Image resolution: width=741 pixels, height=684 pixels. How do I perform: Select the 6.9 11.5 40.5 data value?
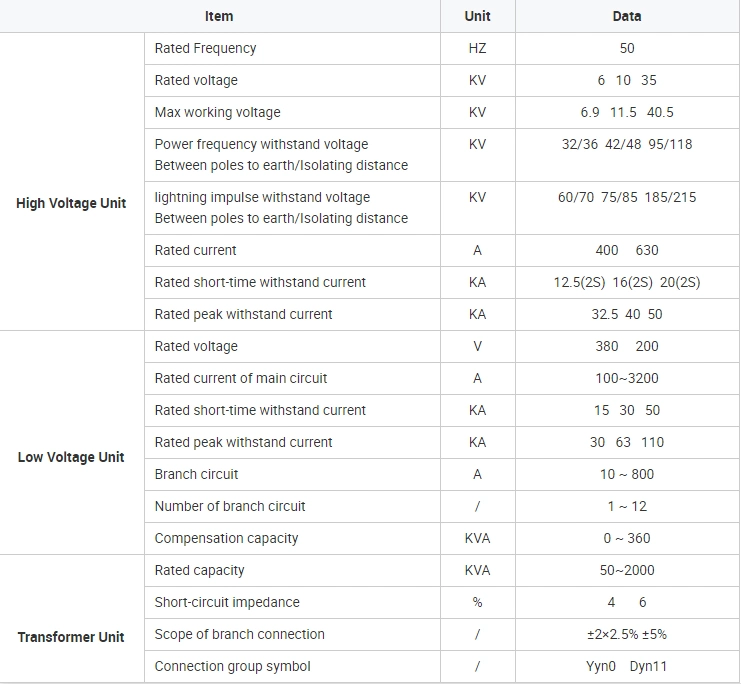(627, 113)
